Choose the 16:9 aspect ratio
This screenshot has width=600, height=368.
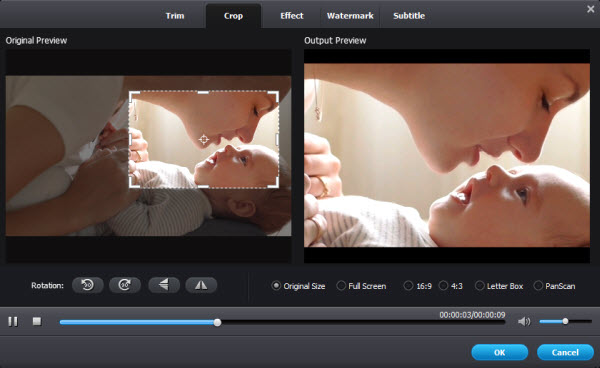click(418, 286)
